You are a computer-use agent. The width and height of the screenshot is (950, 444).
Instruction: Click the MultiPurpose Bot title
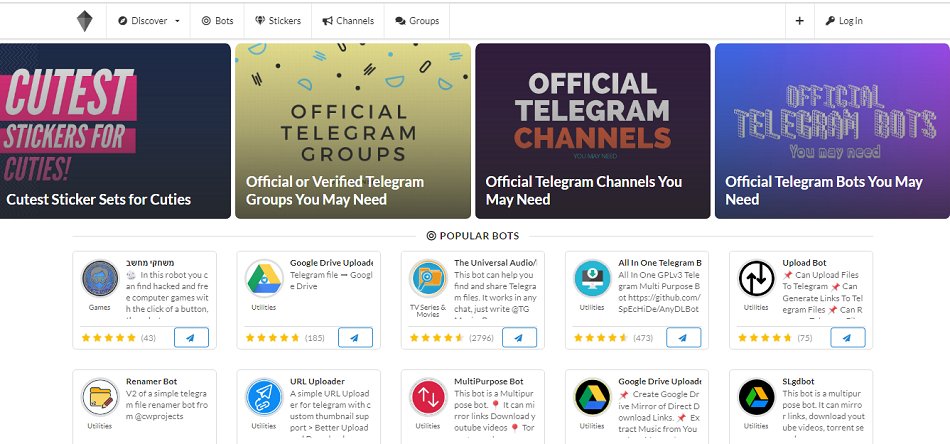point(488,382)
